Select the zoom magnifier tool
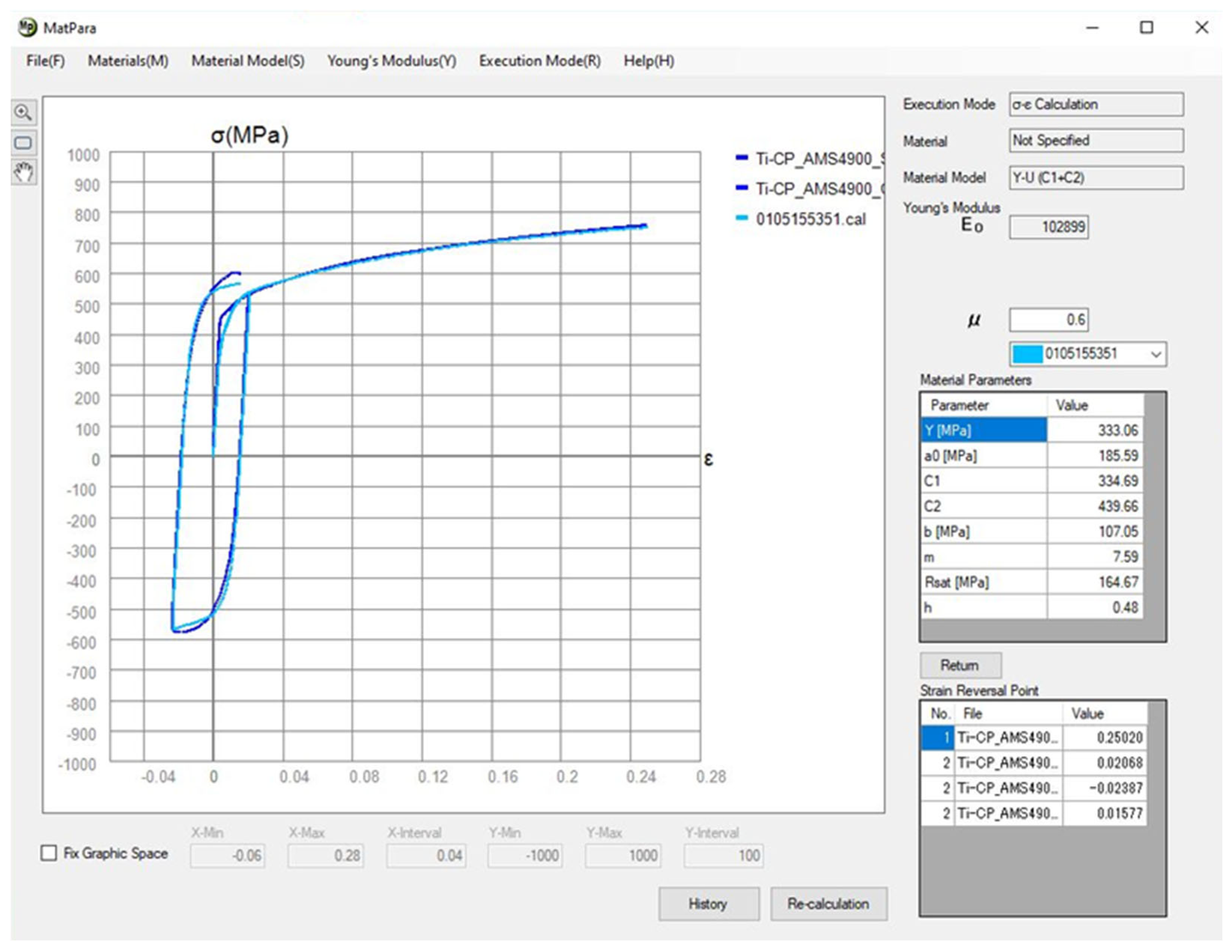Image resolution: width=1232 pixels, height=952 pixels. [x=23, y=112]
